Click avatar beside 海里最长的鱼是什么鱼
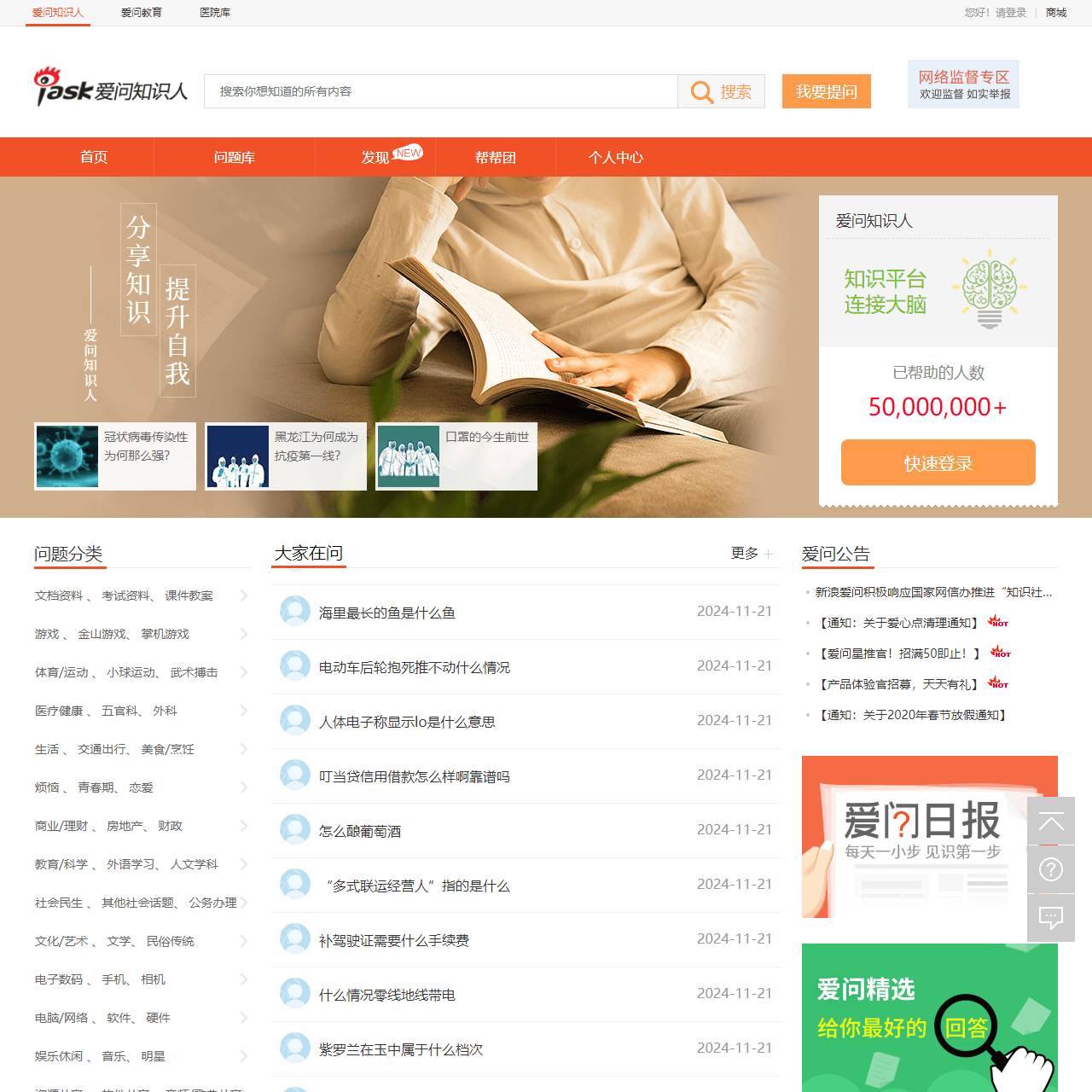This screenshot has height=1092, width=1092. 295,611
